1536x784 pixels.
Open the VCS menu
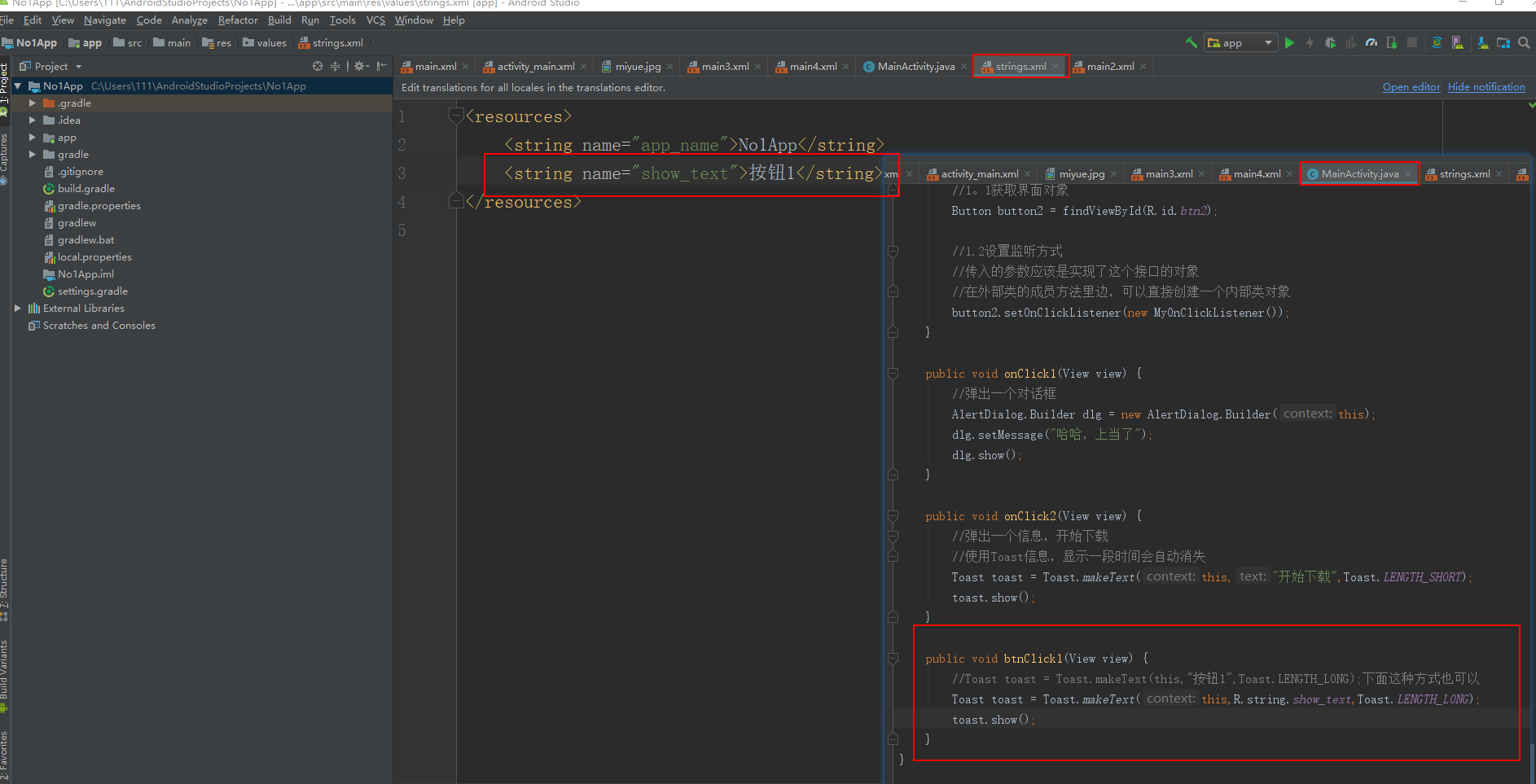(375, 20)
